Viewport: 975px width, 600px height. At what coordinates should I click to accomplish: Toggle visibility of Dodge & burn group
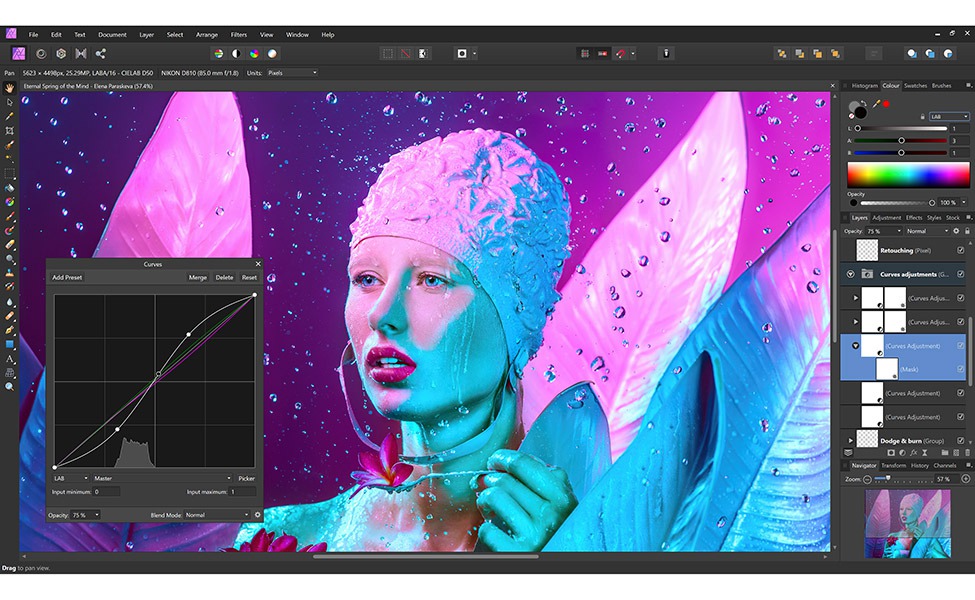(x=961, y=441)
